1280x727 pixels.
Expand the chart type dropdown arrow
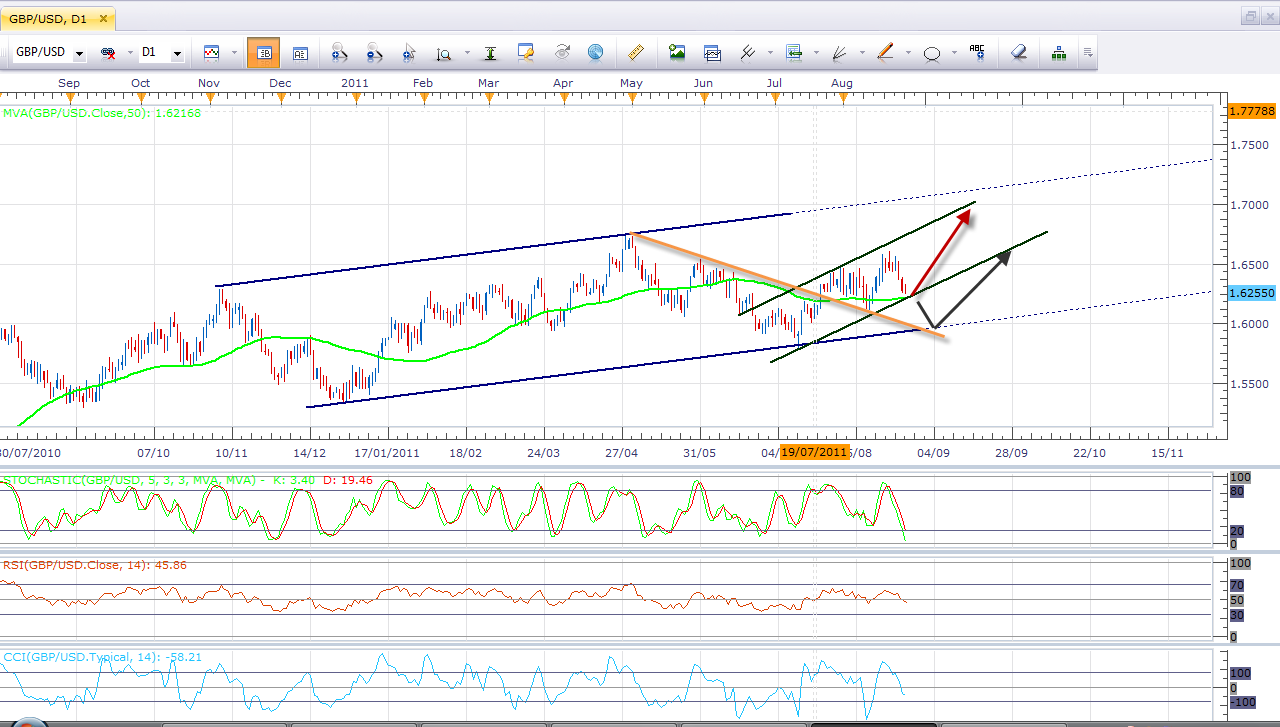click(x=234, y=53)
